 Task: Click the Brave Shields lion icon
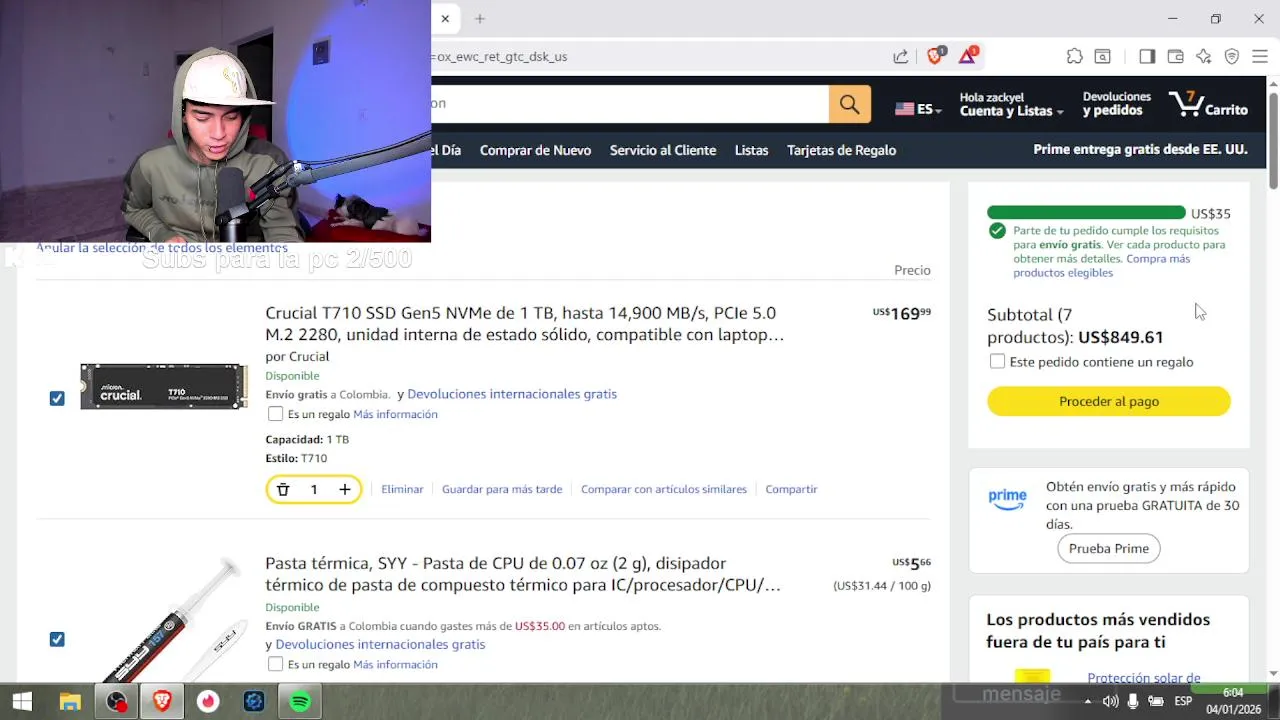[936, 56]
